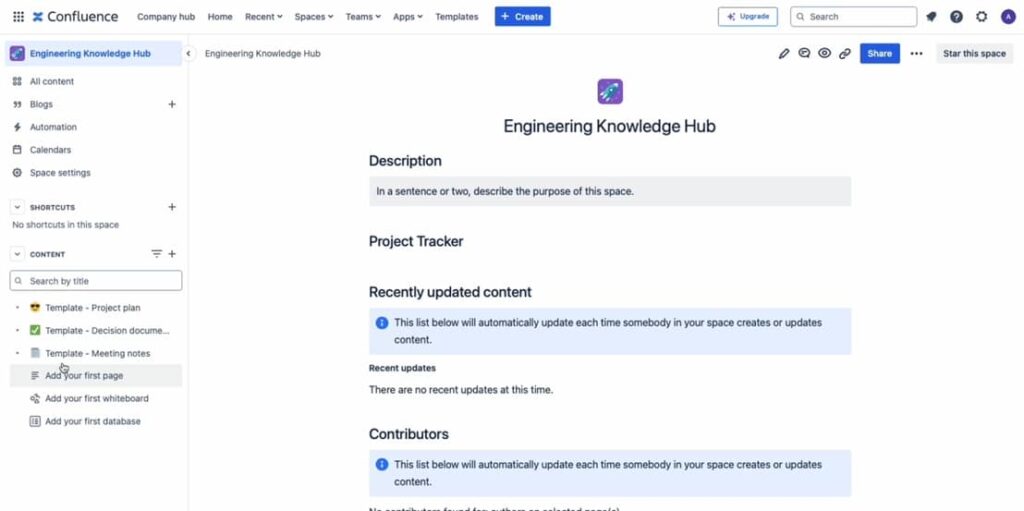Collapse the Shortcuts section chevron
This screenshot has width=1024, height=511.
[18, 207]
